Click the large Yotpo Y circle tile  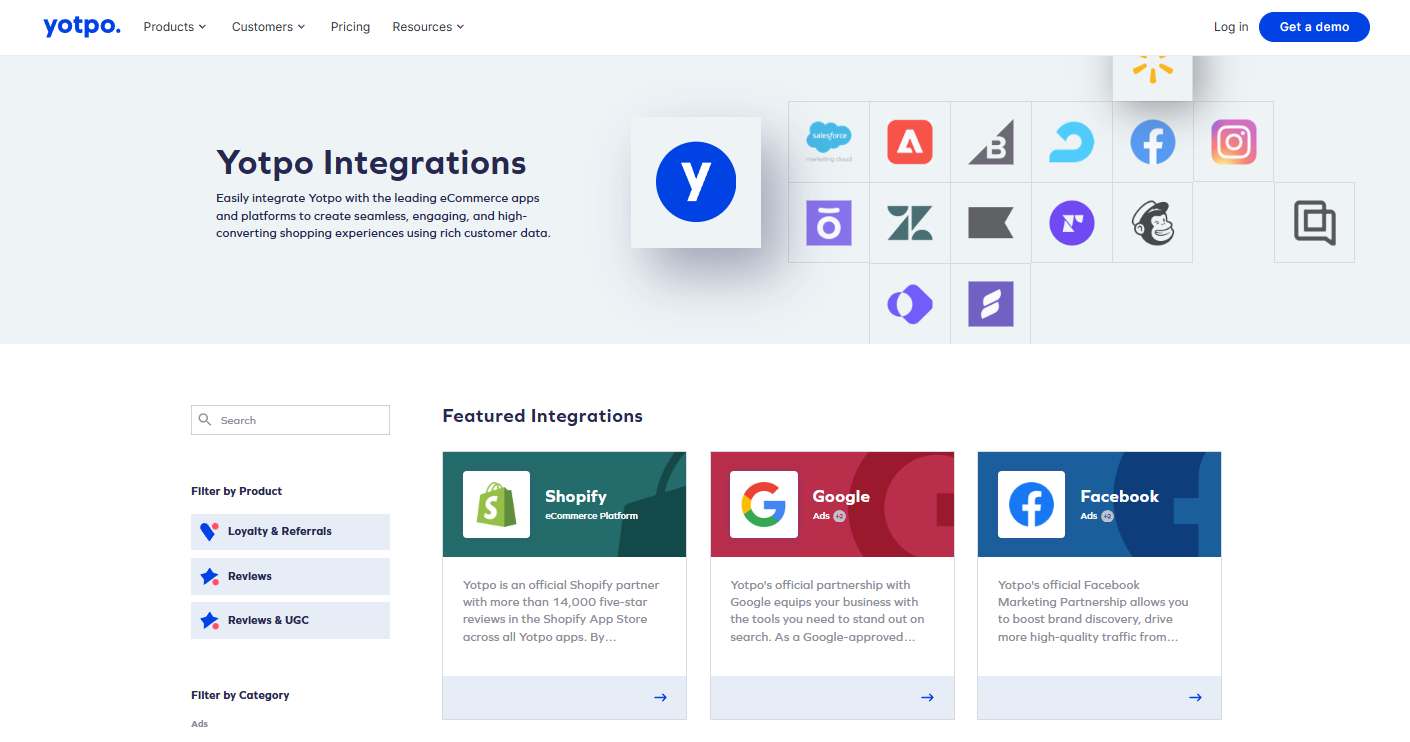(x=695, y=182)
